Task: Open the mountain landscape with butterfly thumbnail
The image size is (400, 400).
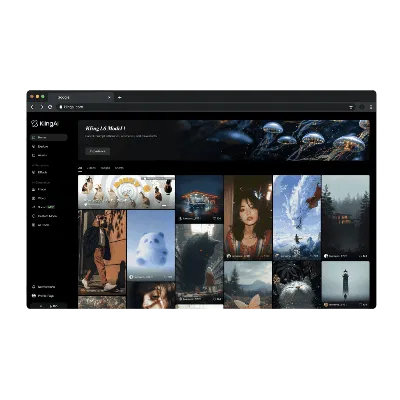Action: pyautogui.click(x=248, y=285)
